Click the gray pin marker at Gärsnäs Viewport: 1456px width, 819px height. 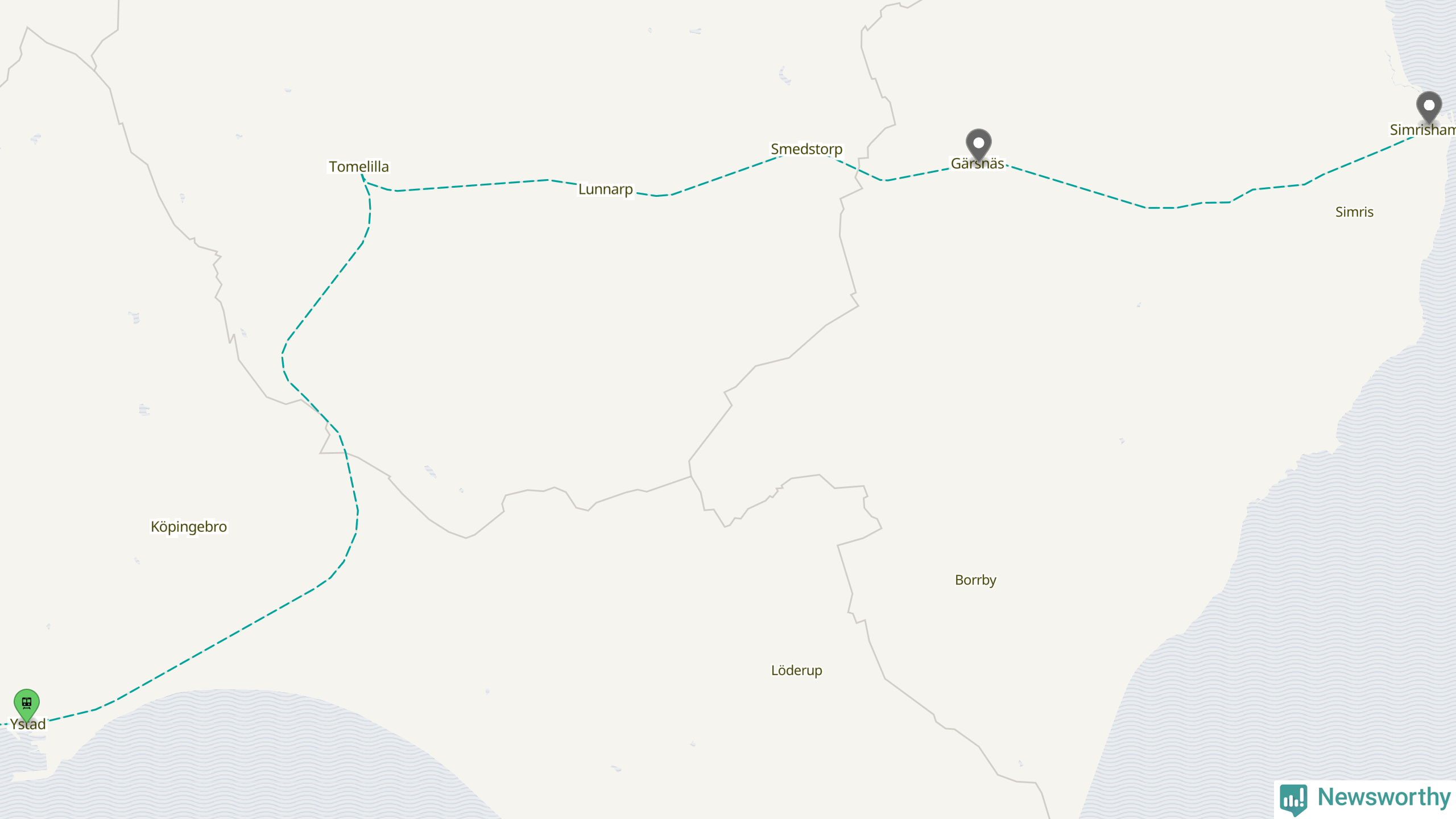tap(978, 144)
